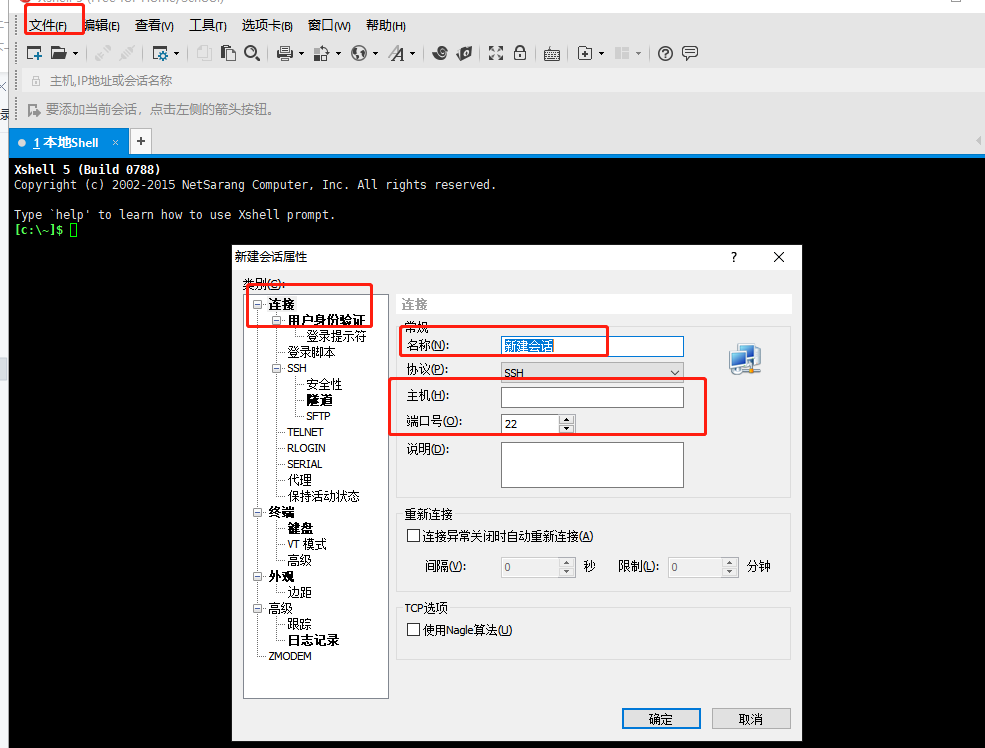
Task: Click the 名称 session name field
Action: pyautogui.click(x=592, y=346)
